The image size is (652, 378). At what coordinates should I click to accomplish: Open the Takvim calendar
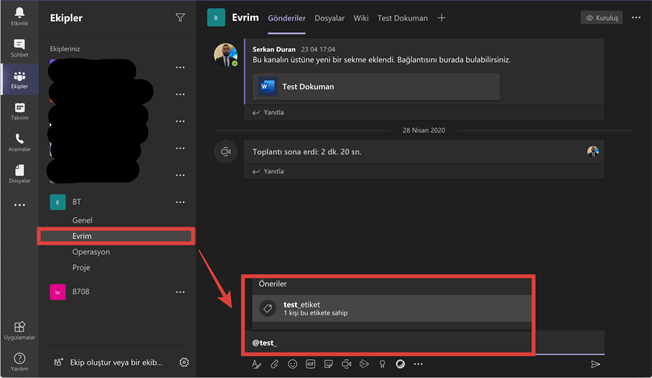pyautogui.click(x=20, y=111)
